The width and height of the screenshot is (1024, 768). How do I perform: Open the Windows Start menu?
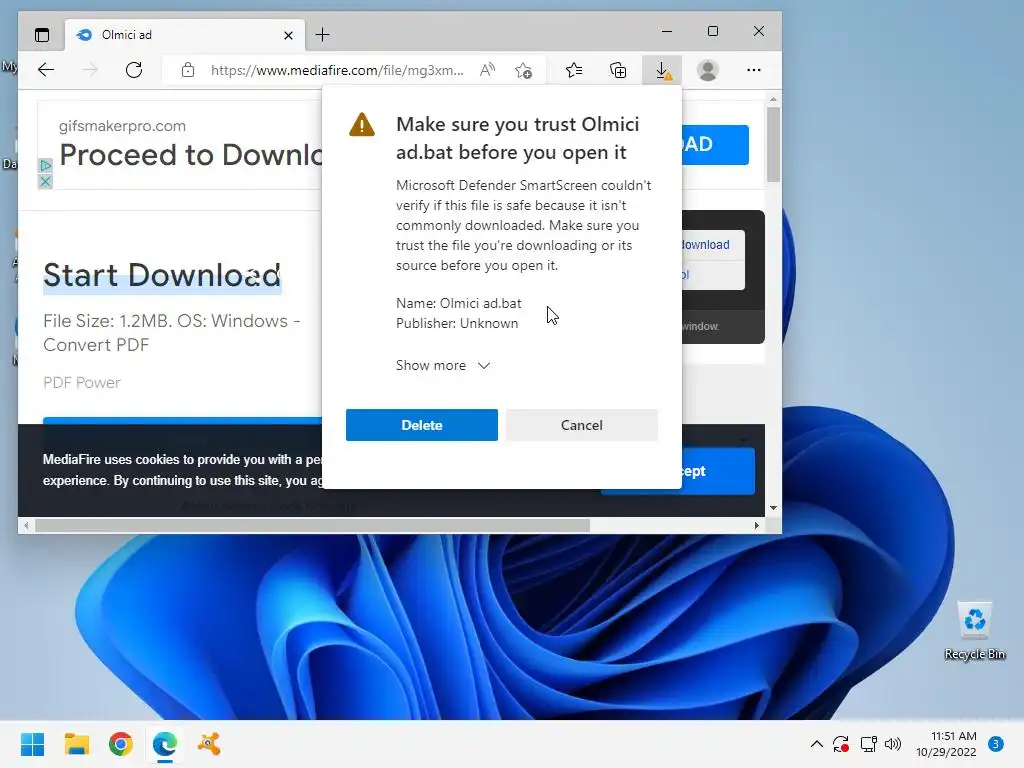click(33, 744)
